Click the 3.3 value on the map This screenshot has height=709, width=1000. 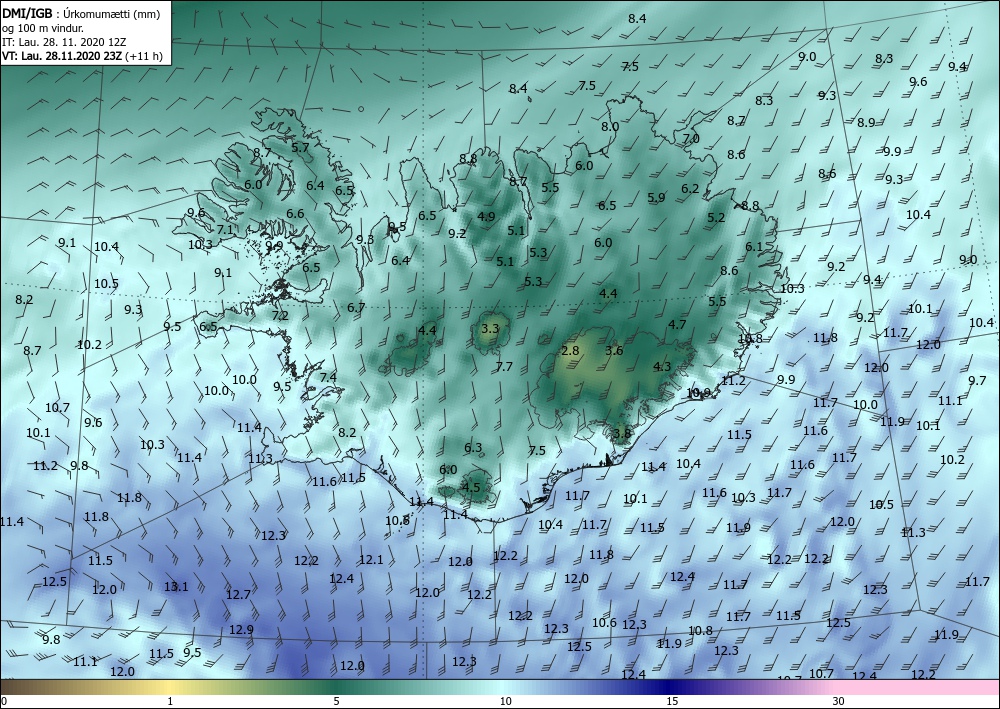tap(490, 329)
